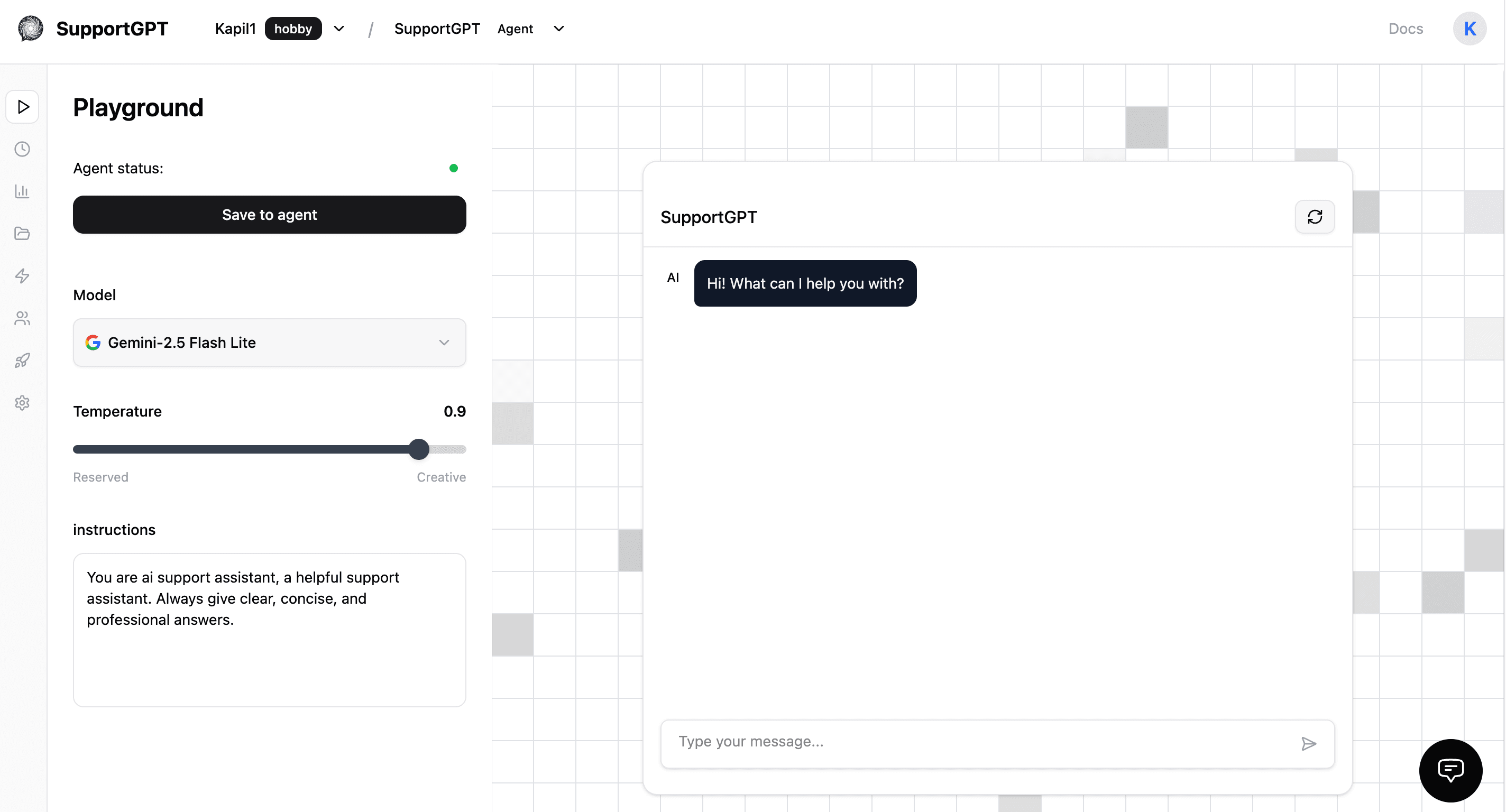Viewport: 1506px width, 812px height.
Task: Expand the Kapil1 workspace chevron
Action: pos(339,29)
